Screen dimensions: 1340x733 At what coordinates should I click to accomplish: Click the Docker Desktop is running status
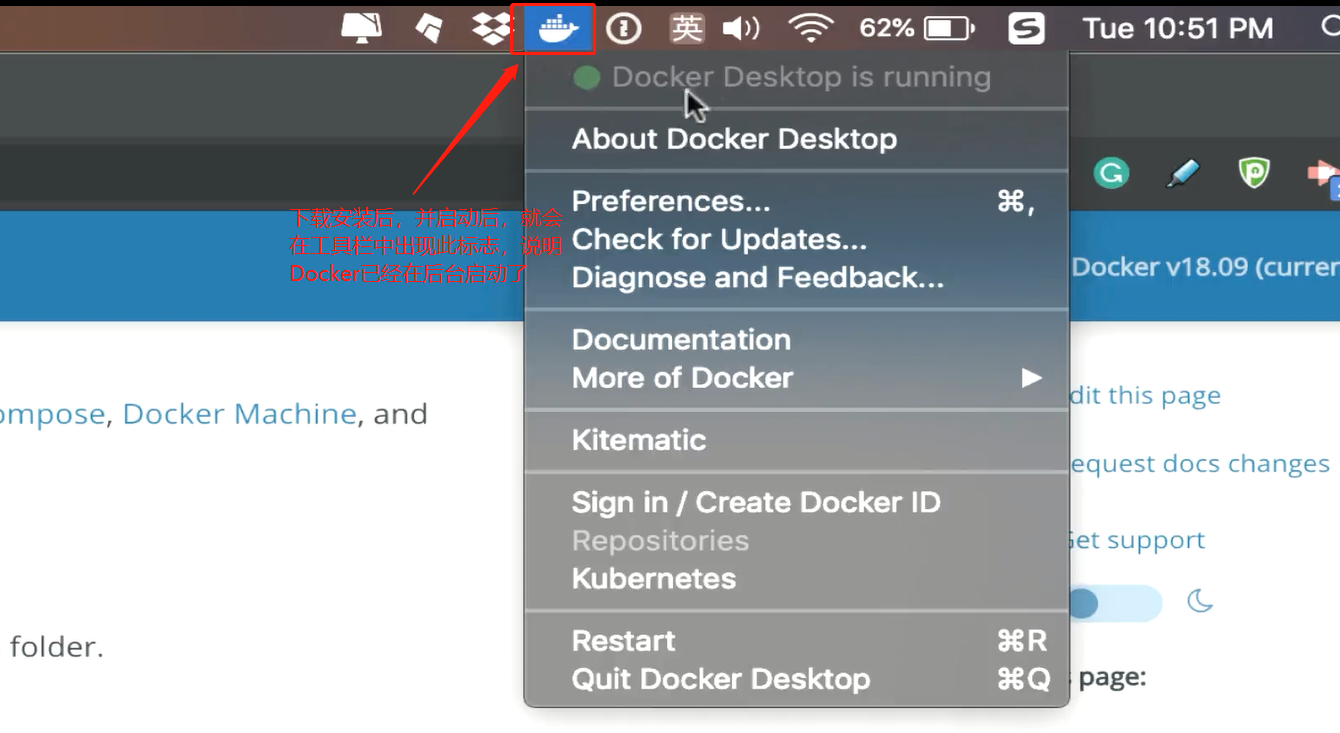[x=796, y=77]
